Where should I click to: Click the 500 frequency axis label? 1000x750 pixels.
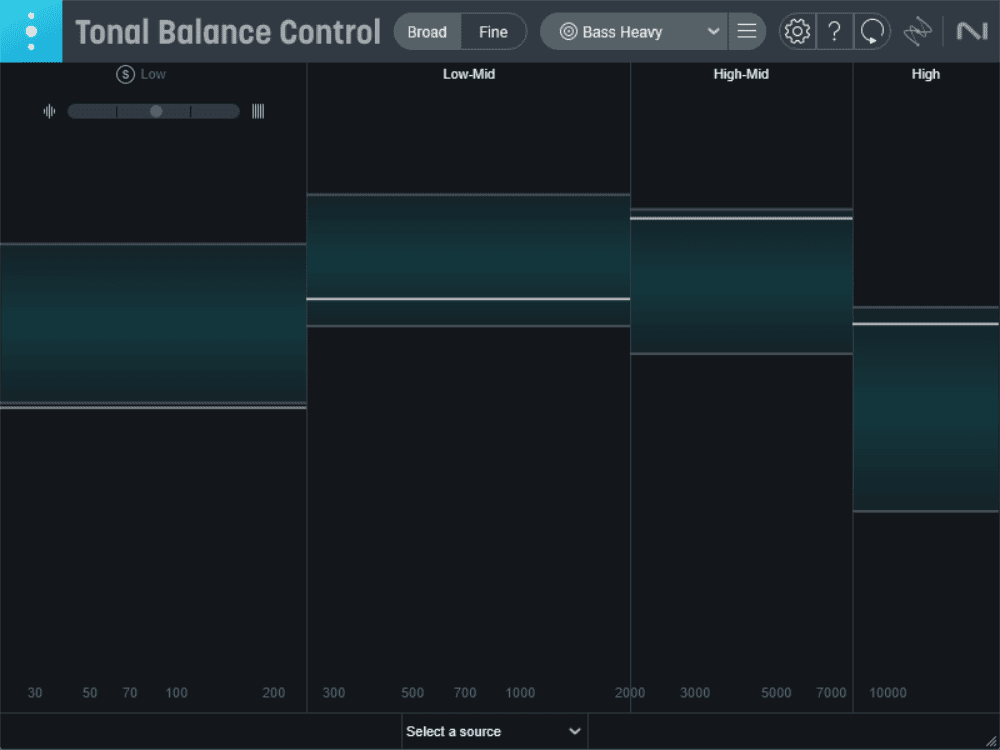(x=413, y=693)
